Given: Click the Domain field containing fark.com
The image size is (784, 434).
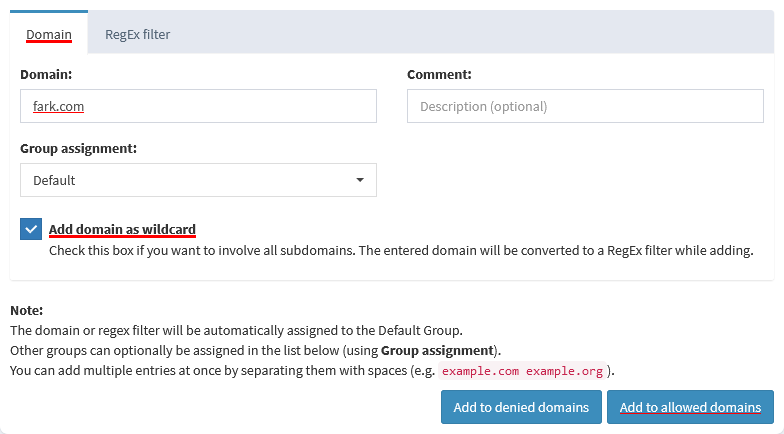Looking at the screenshot, I should coord(198,106).
